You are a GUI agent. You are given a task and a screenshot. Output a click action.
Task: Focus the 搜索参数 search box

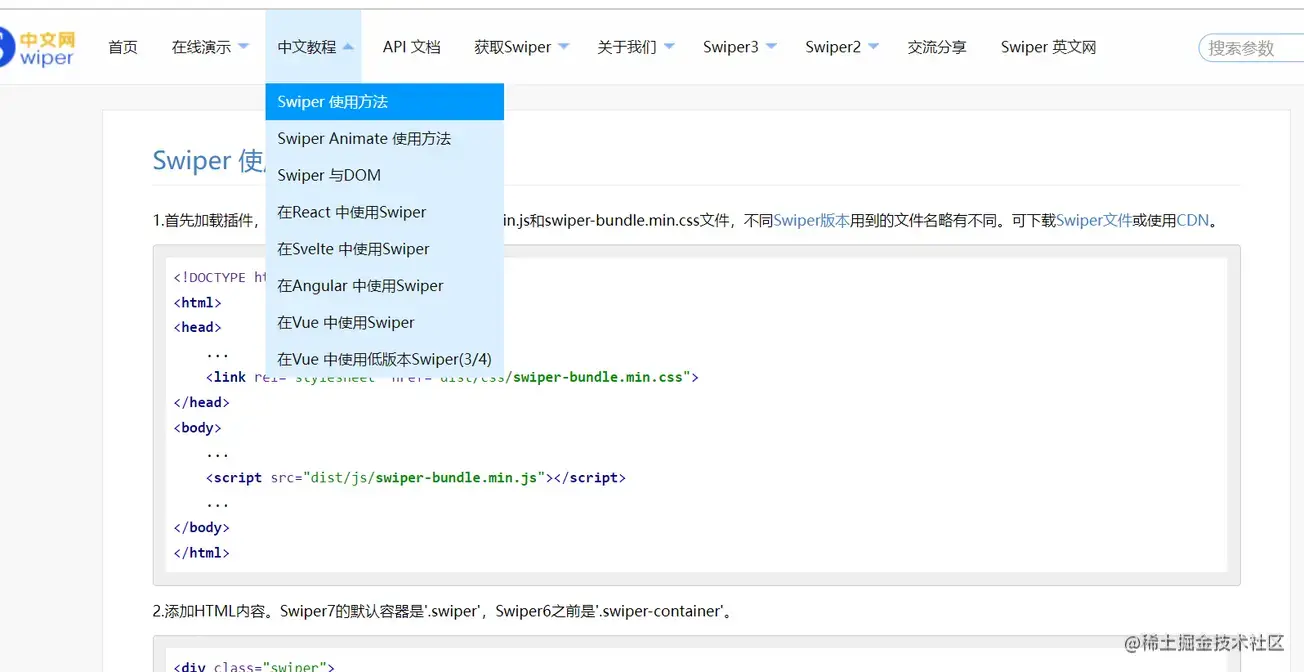coord(1252,47)
